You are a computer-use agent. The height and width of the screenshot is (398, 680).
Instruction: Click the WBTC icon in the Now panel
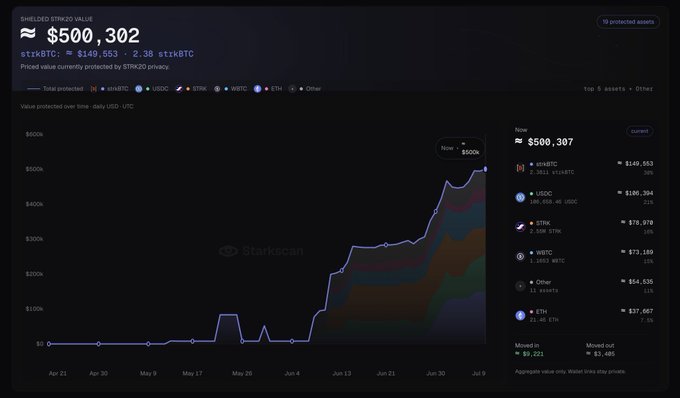click(520, 256)
